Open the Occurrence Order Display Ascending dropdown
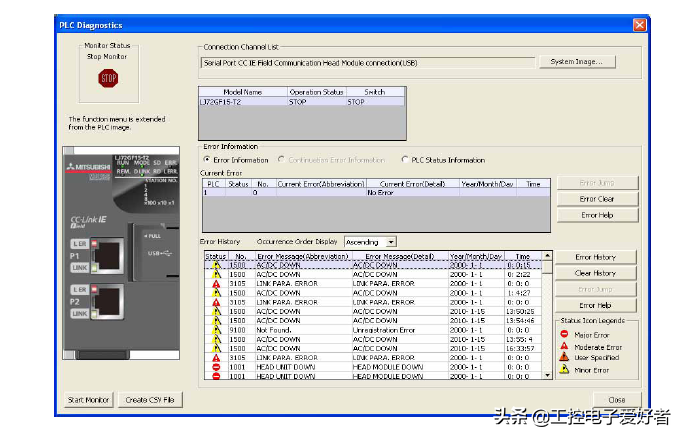 click(370, 242)
